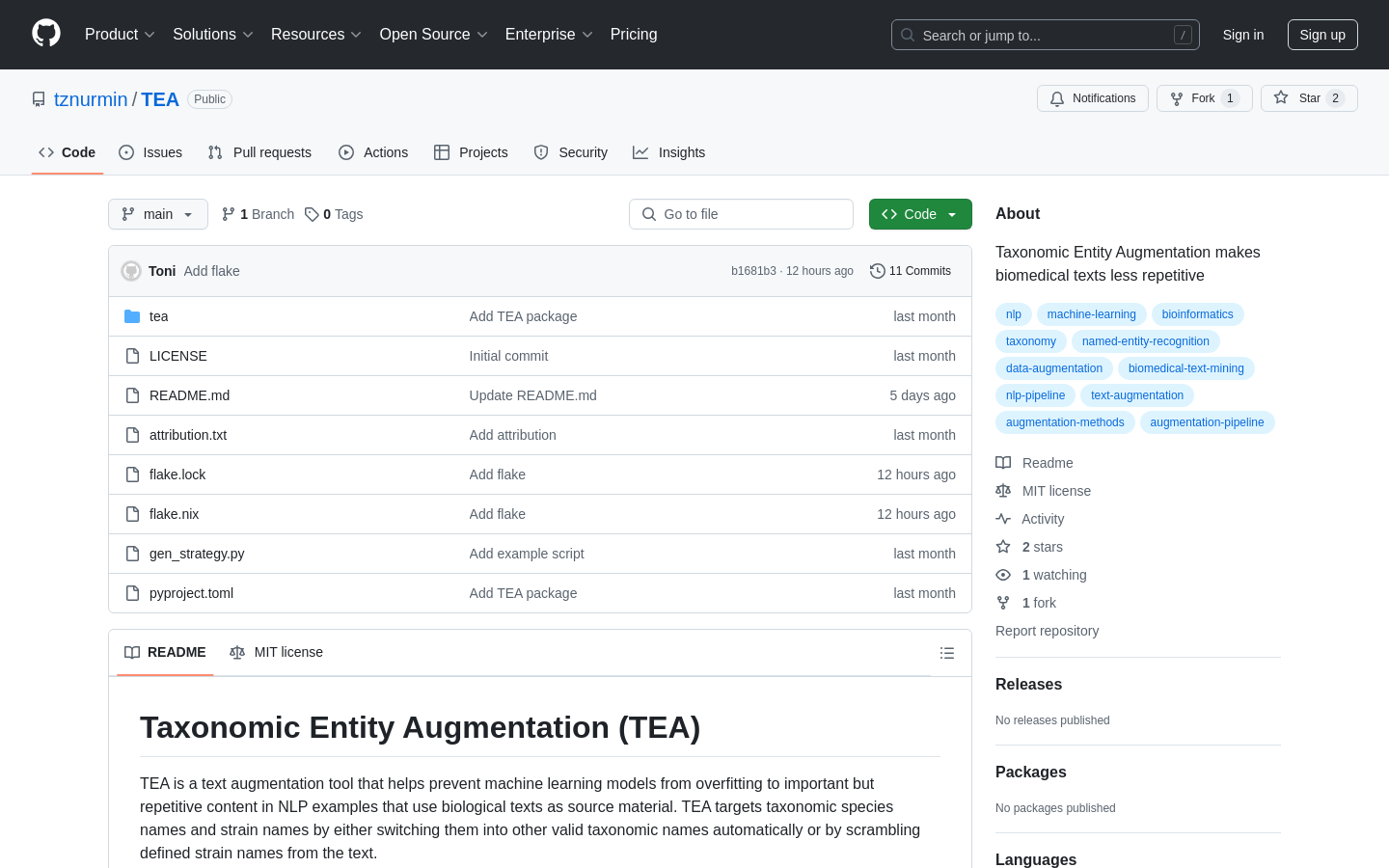Open the GitHub home logo
Image resolution: width=1389 pixels, height=868 pixels.
(x=46, y=34)
